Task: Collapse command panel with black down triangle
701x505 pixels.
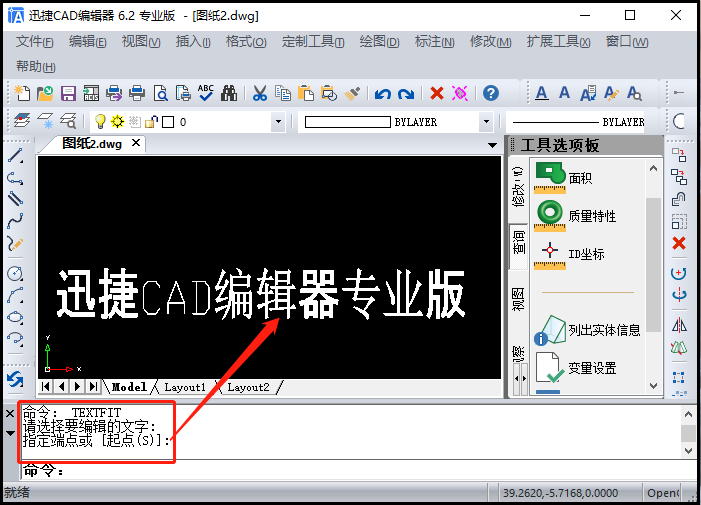Action: [10, 433]
